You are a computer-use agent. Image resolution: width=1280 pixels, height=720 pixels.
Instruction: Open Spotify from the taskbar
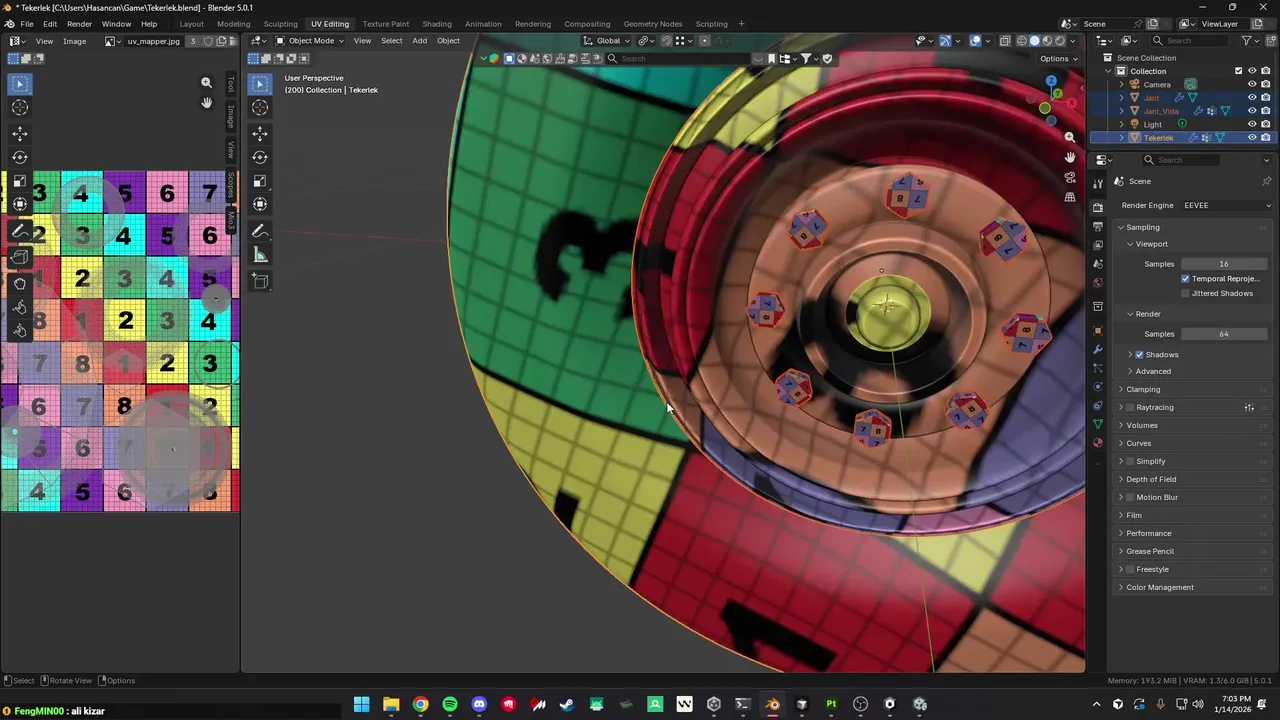click(450, 704)
